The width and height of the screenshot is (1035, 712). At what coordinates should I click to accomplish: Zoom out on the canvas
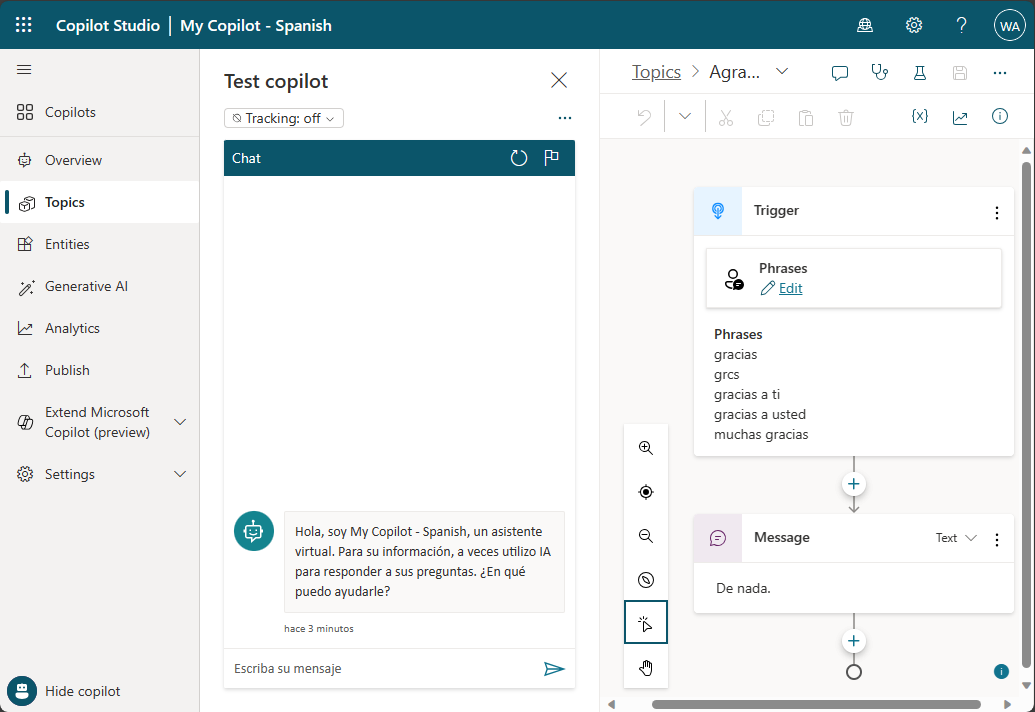[646, 536]
